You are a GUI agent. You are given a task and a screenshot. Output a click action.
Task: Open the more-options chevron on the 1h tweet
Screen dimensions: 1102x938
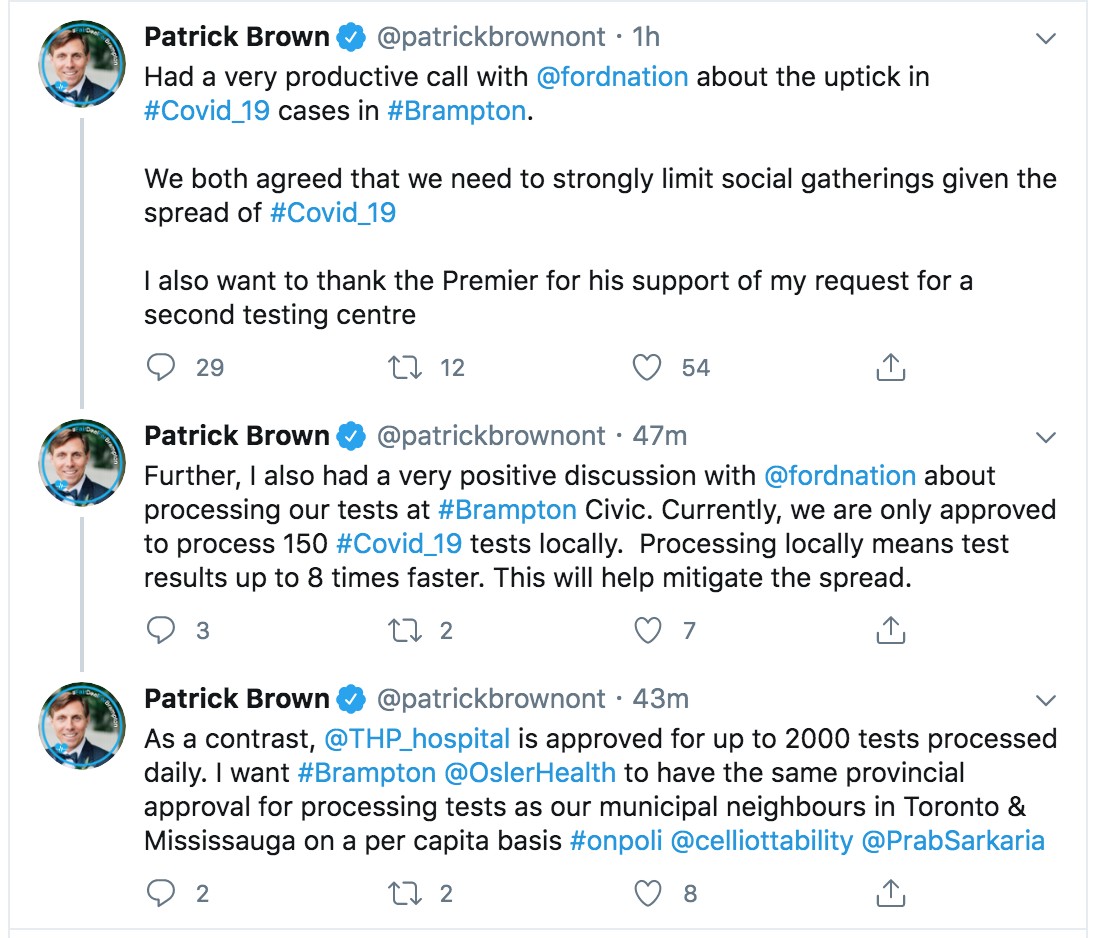1046,38
